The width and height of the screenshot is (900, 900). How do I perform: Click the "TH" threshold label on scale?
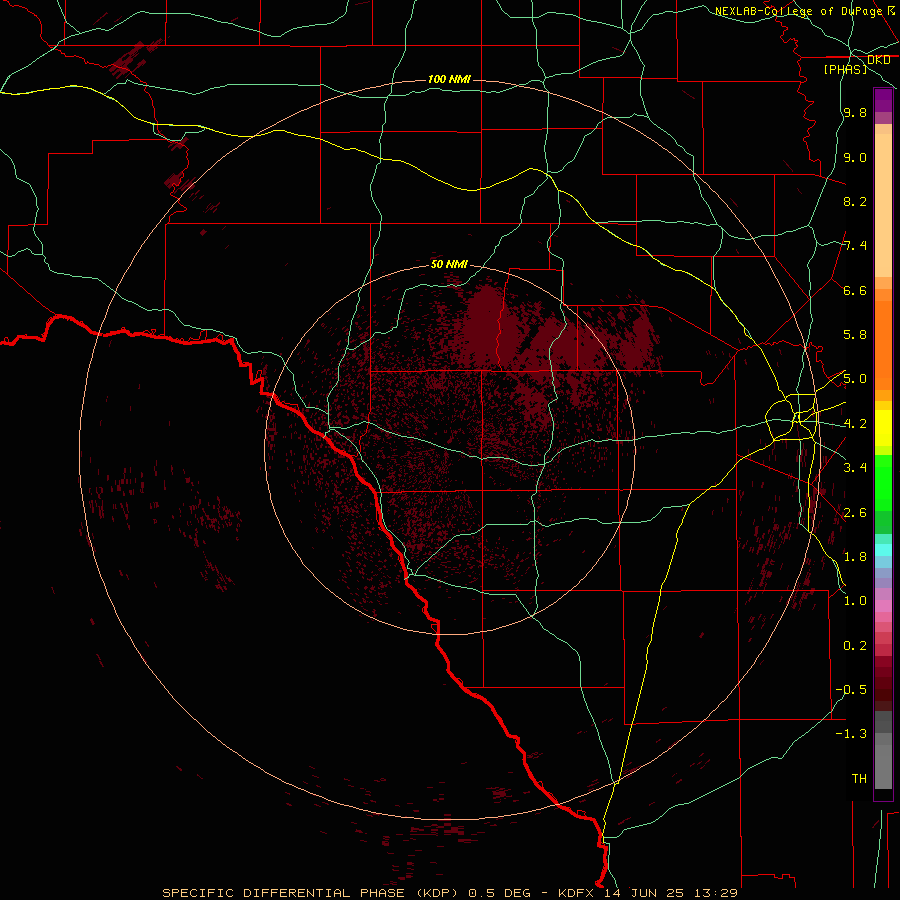tap(859, 779)
